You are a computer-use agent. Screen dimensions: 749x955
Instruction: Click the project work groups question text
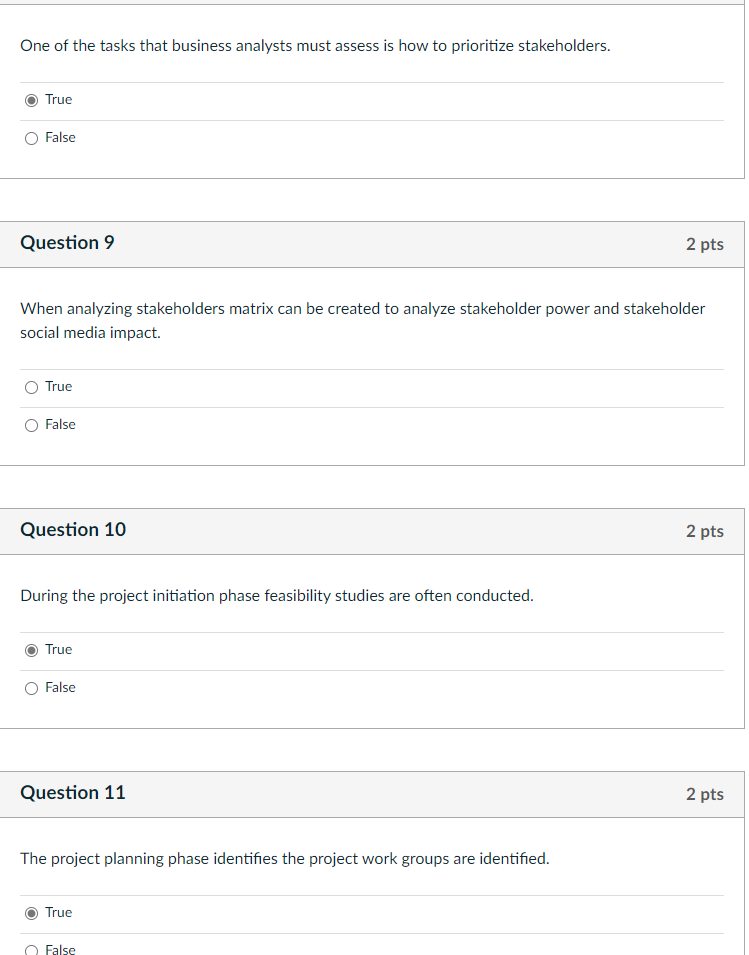point(285,858)
